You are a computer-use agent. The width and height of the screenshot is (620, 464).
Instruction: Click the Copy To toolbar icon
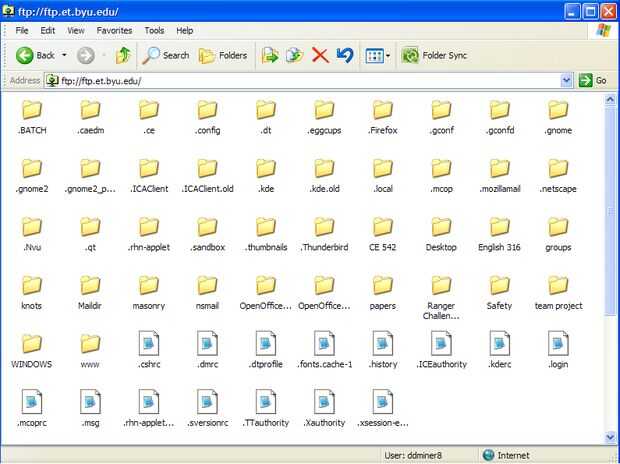(295, 55)
